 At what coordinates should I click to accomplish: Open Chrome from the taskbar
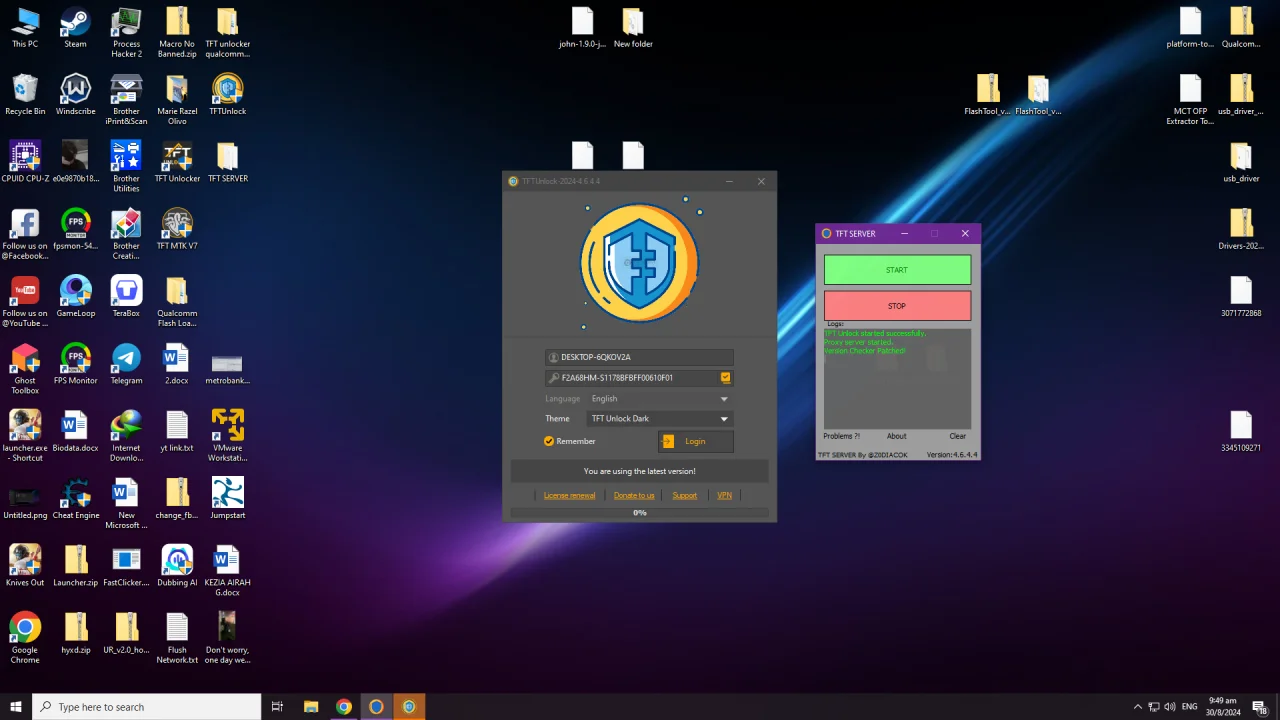pyautogui.click(x=344, y=707)
